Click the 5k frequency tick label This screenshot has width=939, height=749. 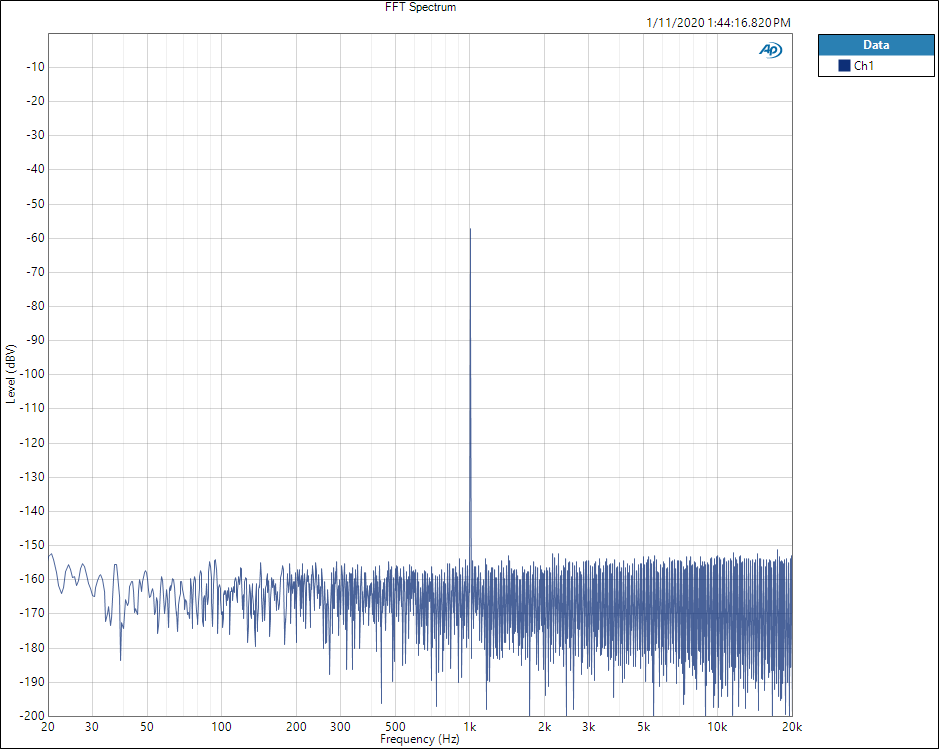643,727
